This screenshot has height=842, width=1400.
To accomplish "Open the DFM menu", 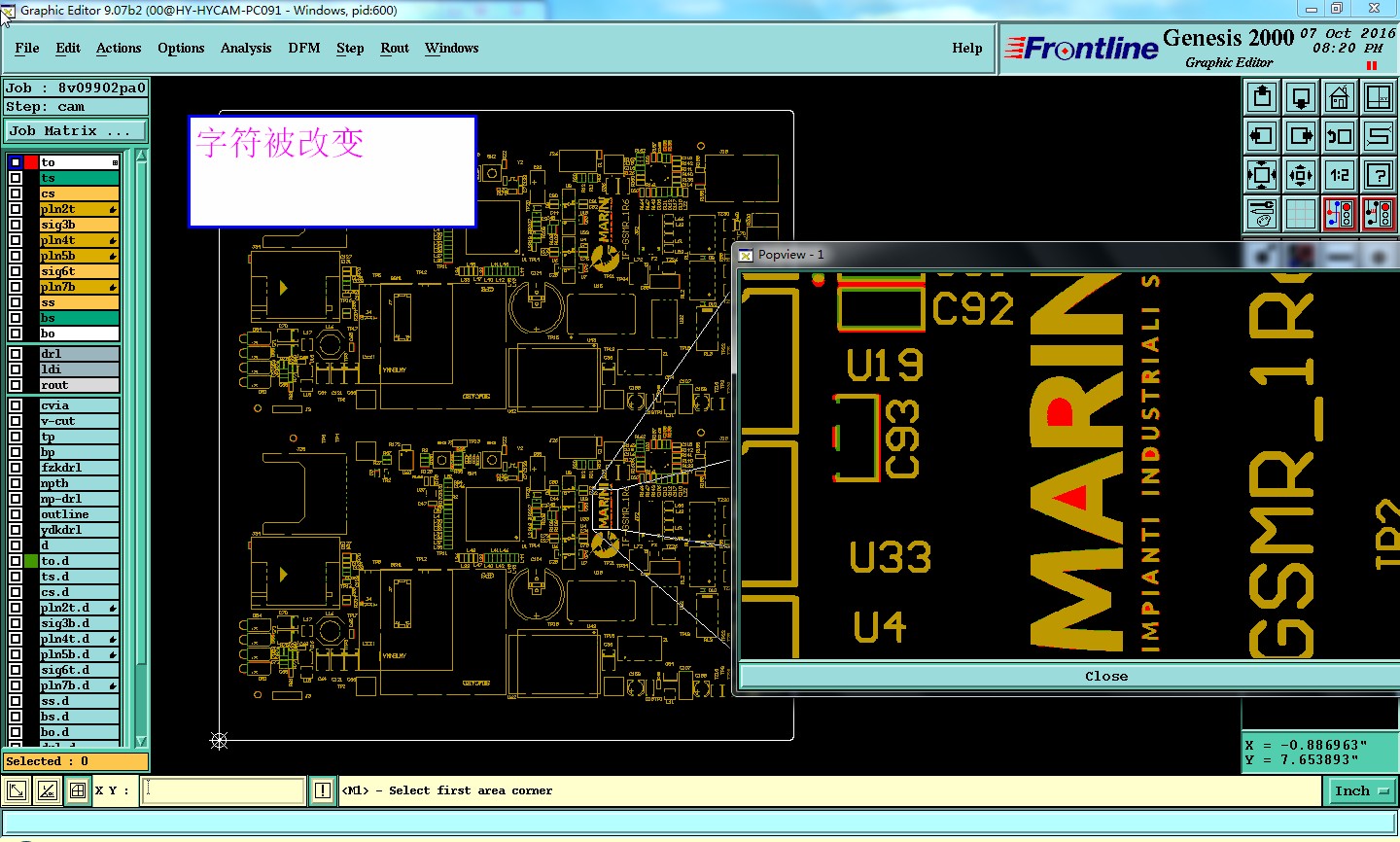I will [304, 48].
